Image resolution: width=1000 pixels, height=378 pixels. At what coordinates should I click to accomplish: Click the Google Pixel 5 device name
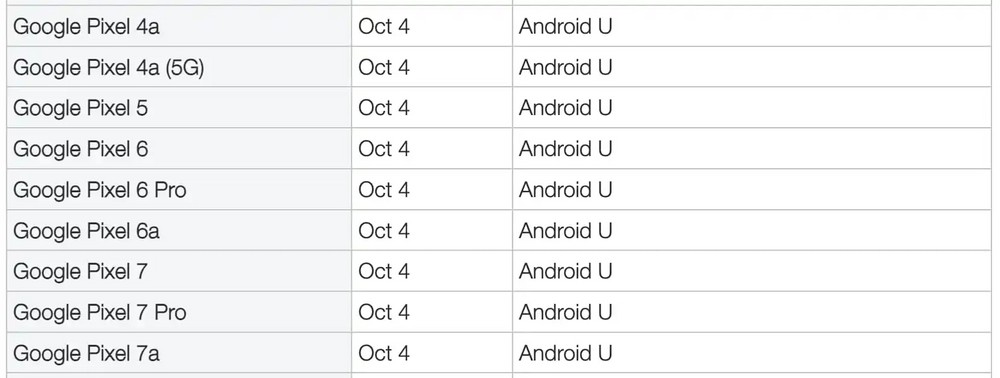pos(80,108)
